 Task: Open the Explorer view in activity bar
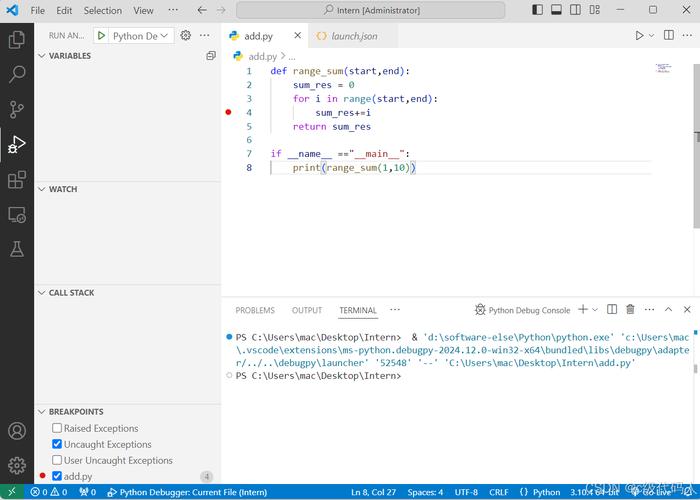click(17, 40)
